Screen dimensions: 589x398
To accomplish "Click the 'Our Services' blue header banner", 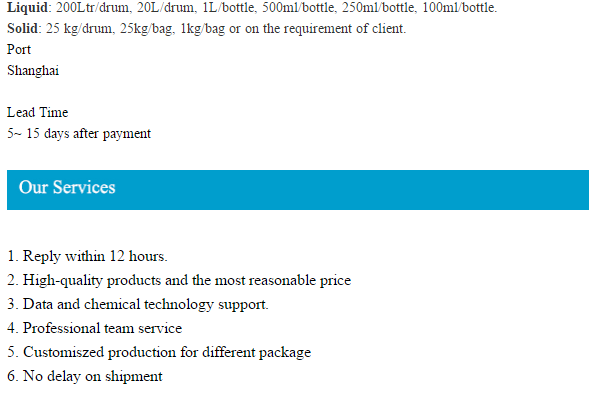I will [298, 190].
